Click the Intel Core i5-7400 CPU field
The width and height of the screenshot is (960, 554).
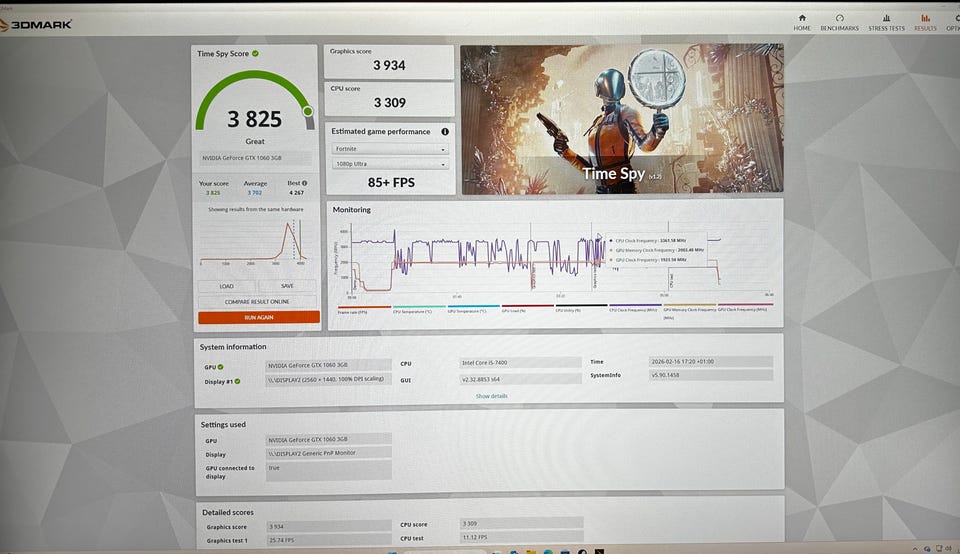point(520,362)
